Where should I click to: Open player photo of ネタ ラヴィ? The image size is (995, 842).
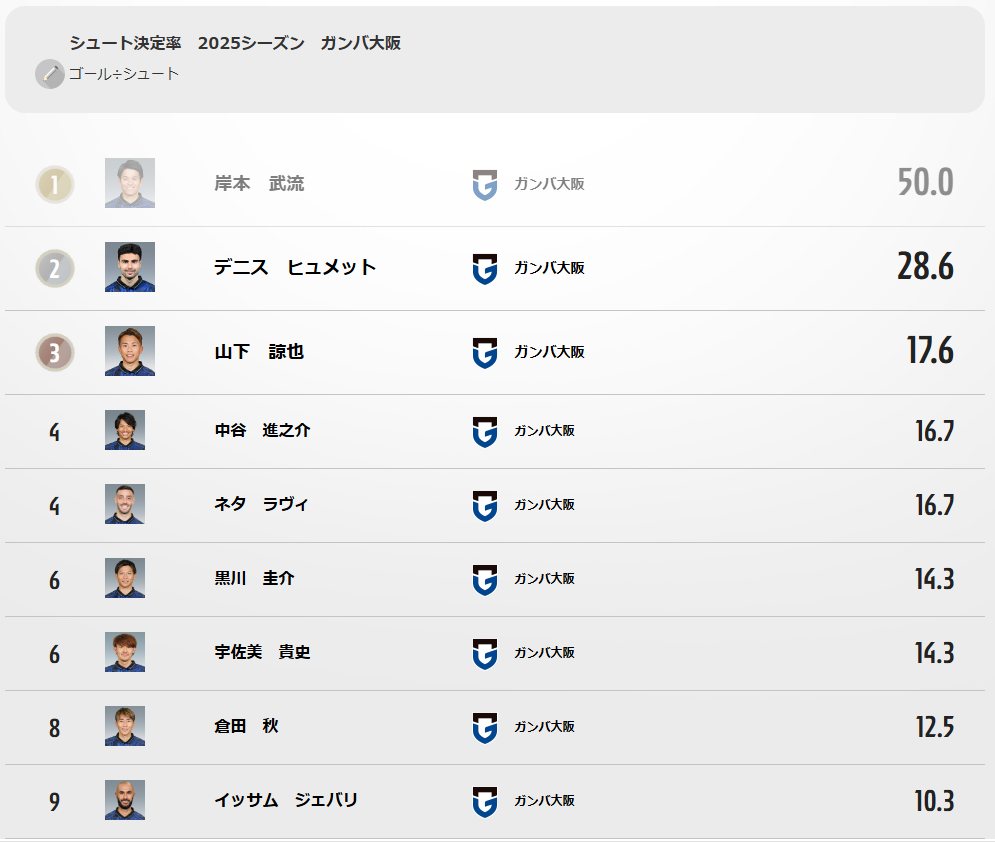(125, 504)
